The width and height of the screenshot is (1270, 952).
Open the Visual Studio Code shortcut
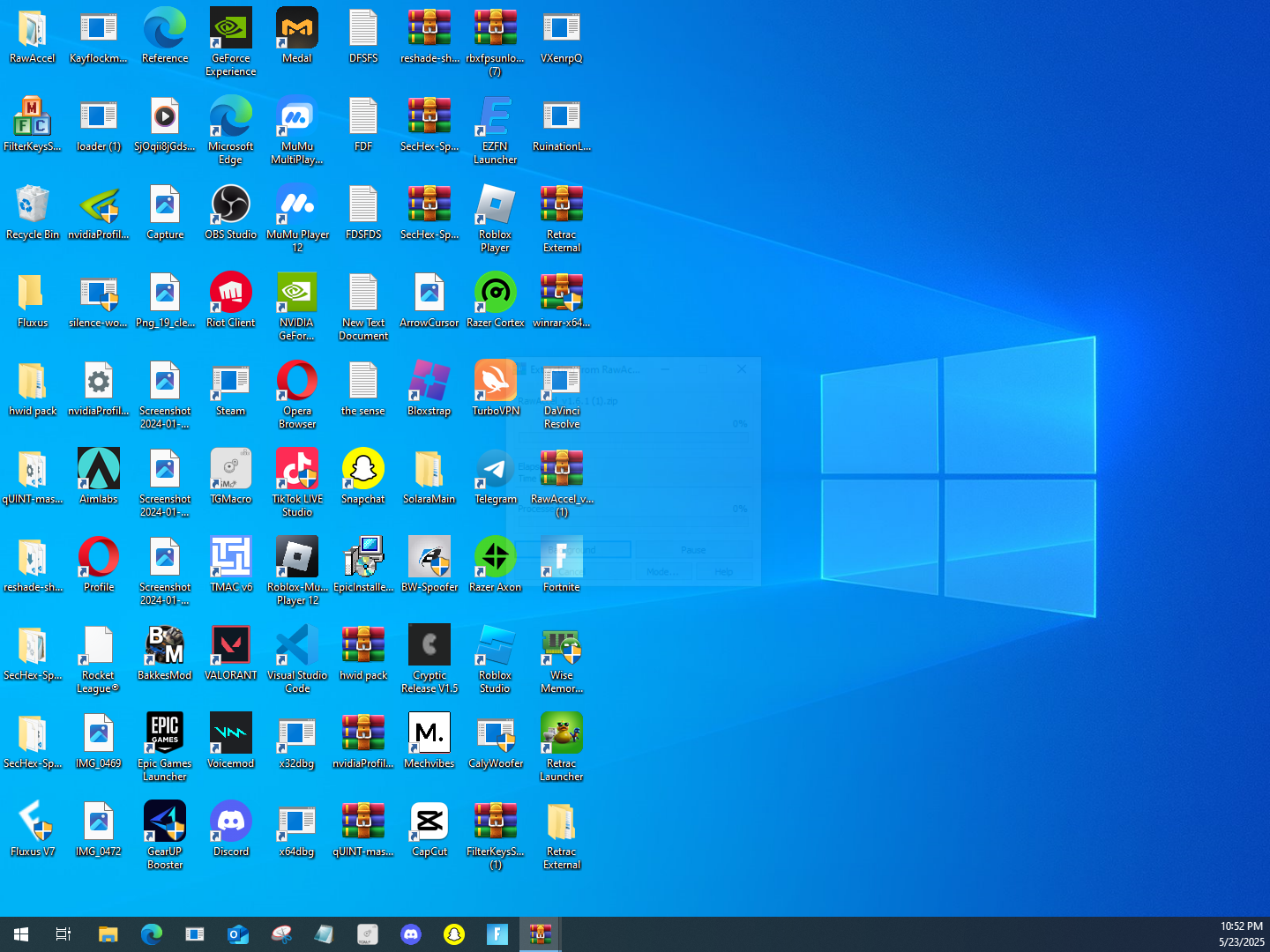[297, 646]
